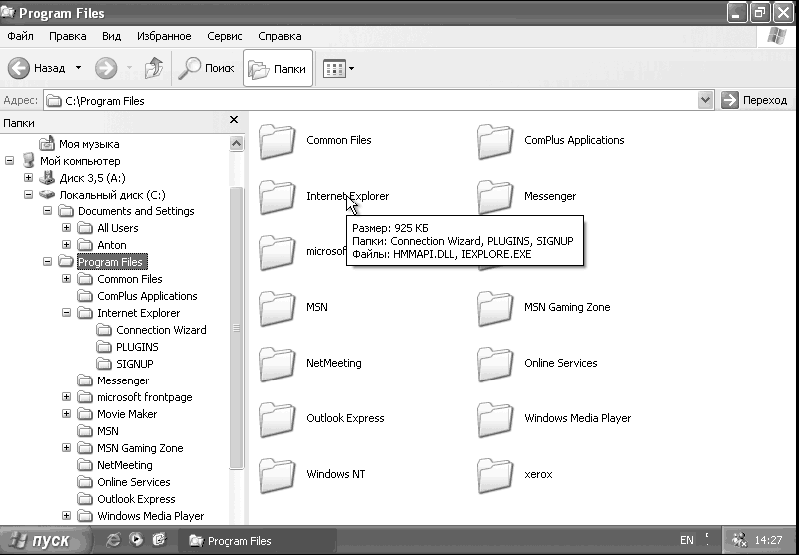The height and width of the screenshot is (555, 799).
Task: Collapse the Program Files tree node
Action: [x=47, y=261]
